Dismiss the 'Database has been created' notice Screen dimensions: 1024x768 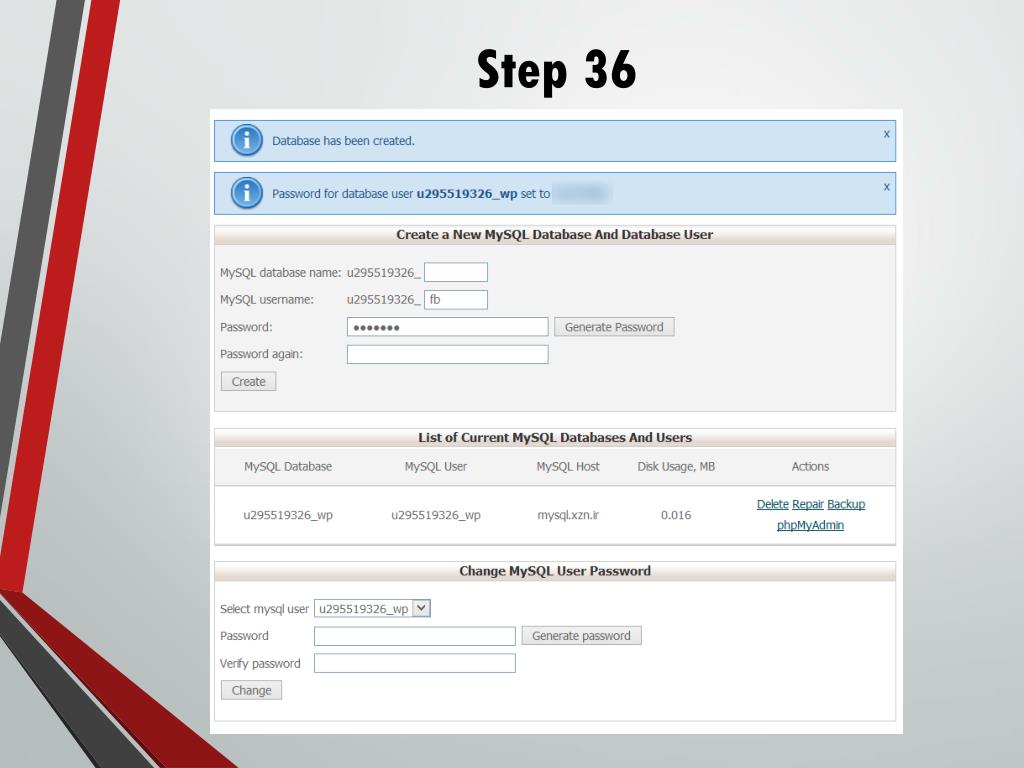pos(886,134)
